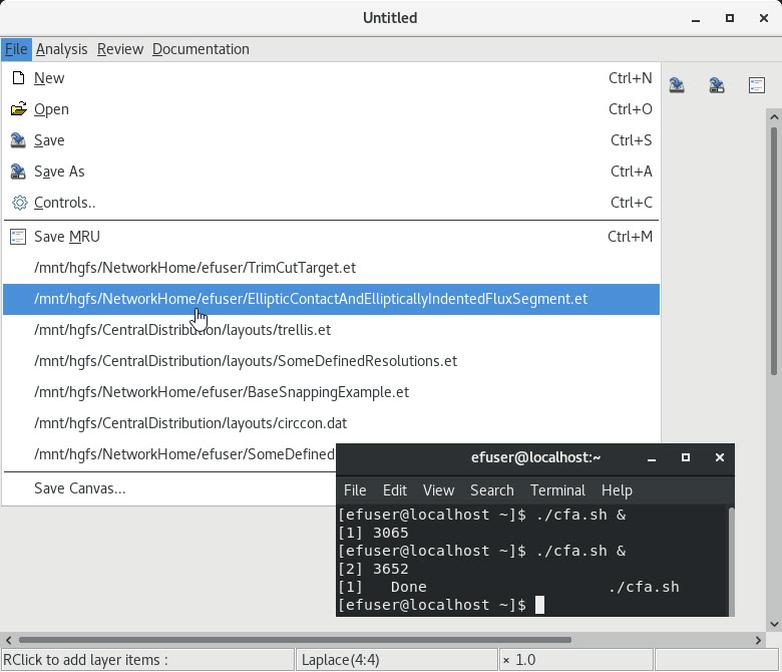Click the New document icon
This screenshot has width=782, height=672.
point(18,78)
